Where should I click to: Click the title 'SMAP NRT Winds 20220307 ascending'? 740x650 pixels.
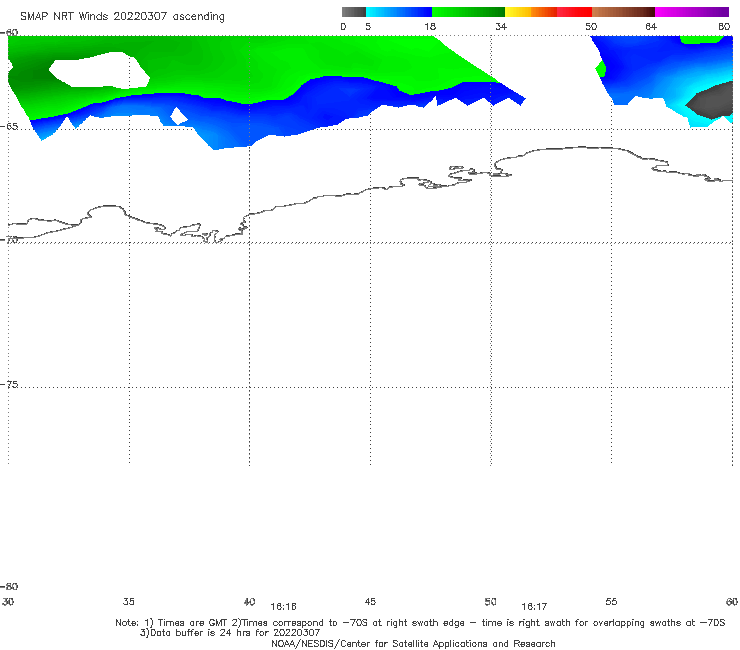pos(122,17)
